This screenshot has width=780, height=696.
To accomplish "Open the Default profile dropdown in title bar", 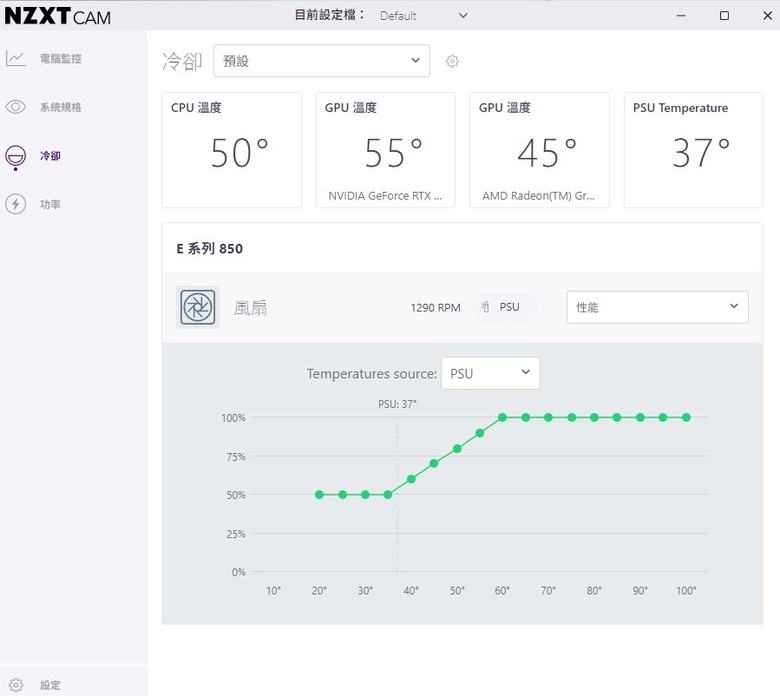I will (423, 15).
